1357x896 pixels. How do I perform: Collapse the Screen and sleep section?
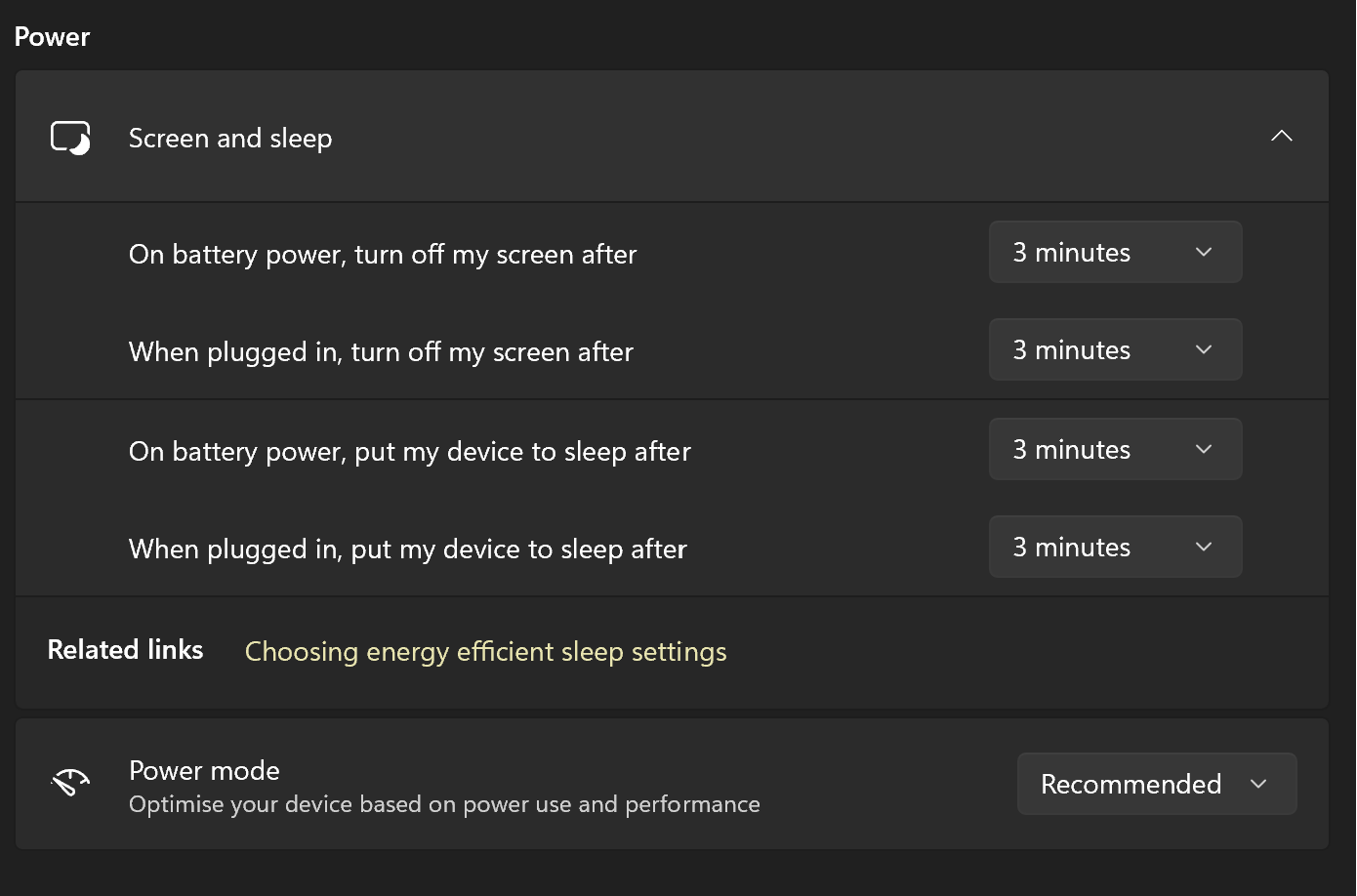(1281, 137)
